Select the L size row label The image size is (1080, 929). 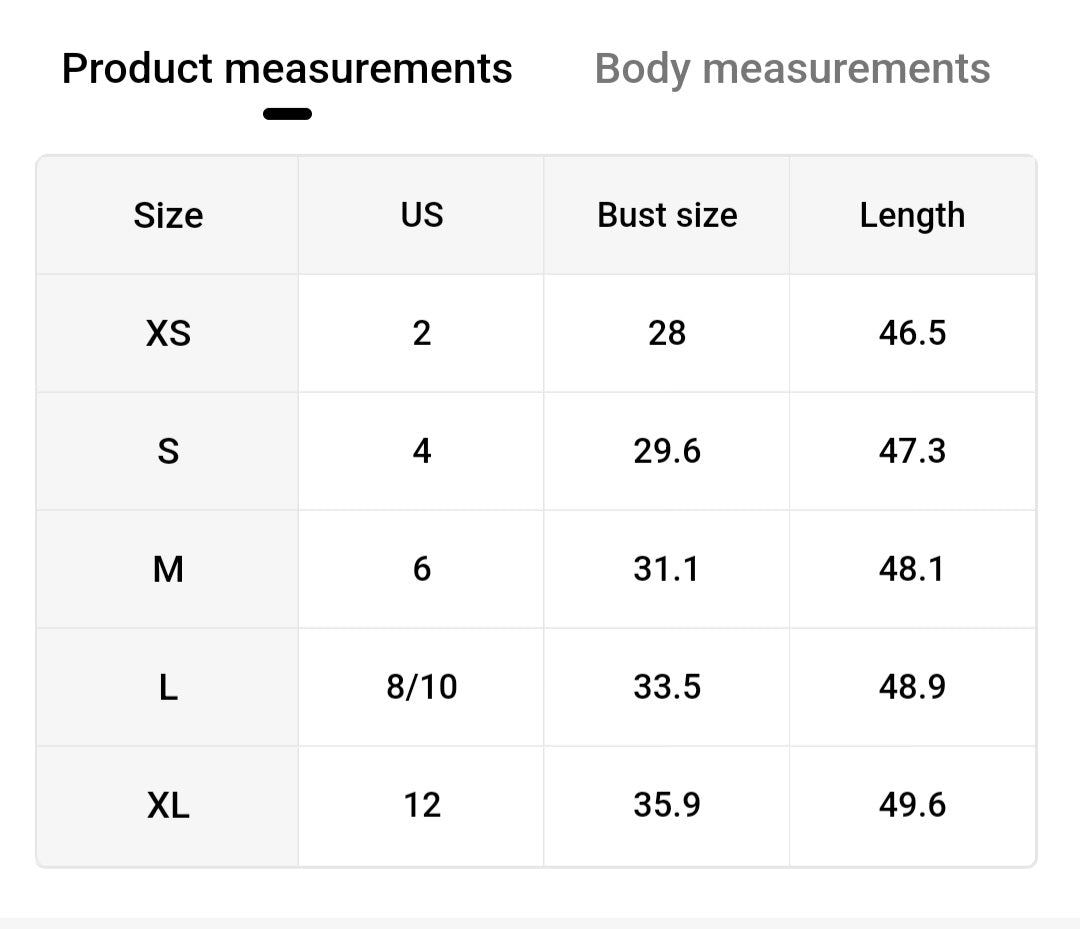coord(168,687)
